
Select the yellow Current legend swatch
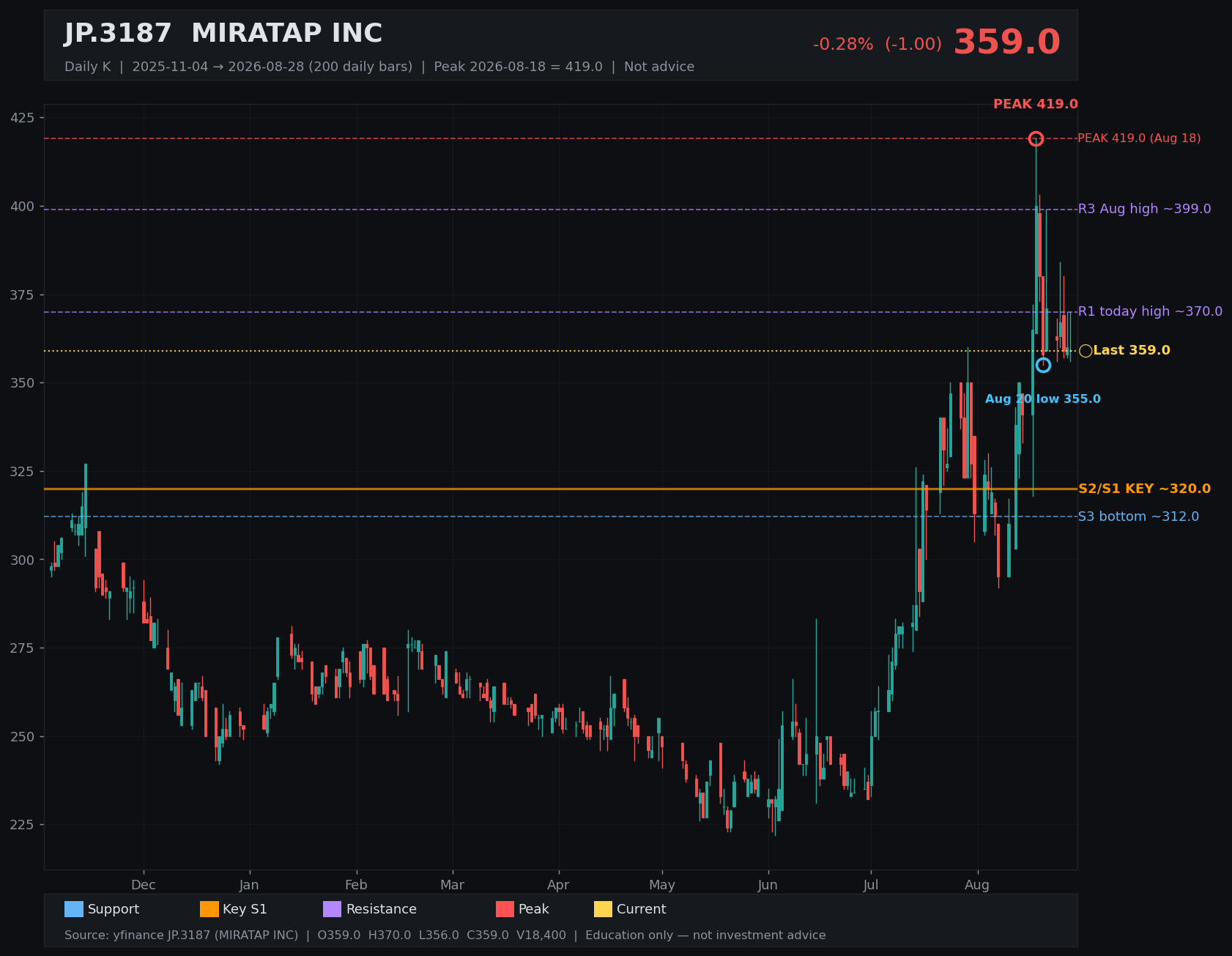click(604, 909)
